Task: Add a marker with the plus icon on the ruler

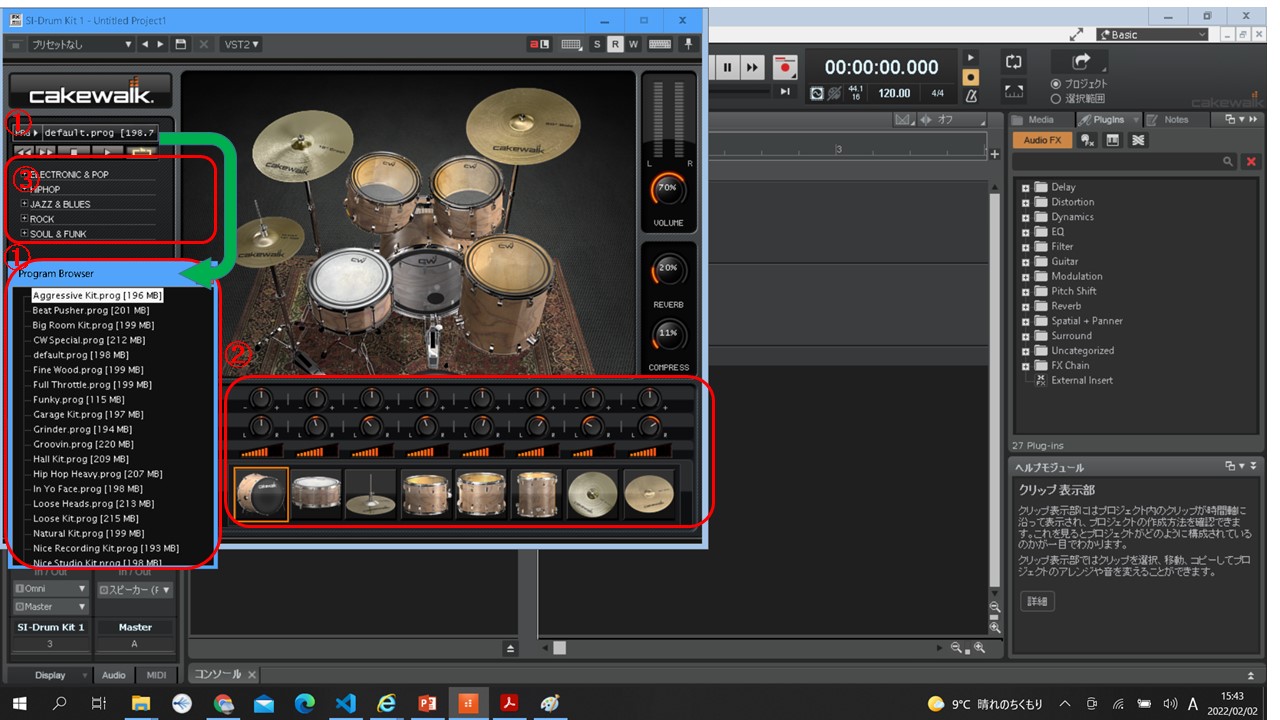Action: pyautogui.click(x=994, y=154)
